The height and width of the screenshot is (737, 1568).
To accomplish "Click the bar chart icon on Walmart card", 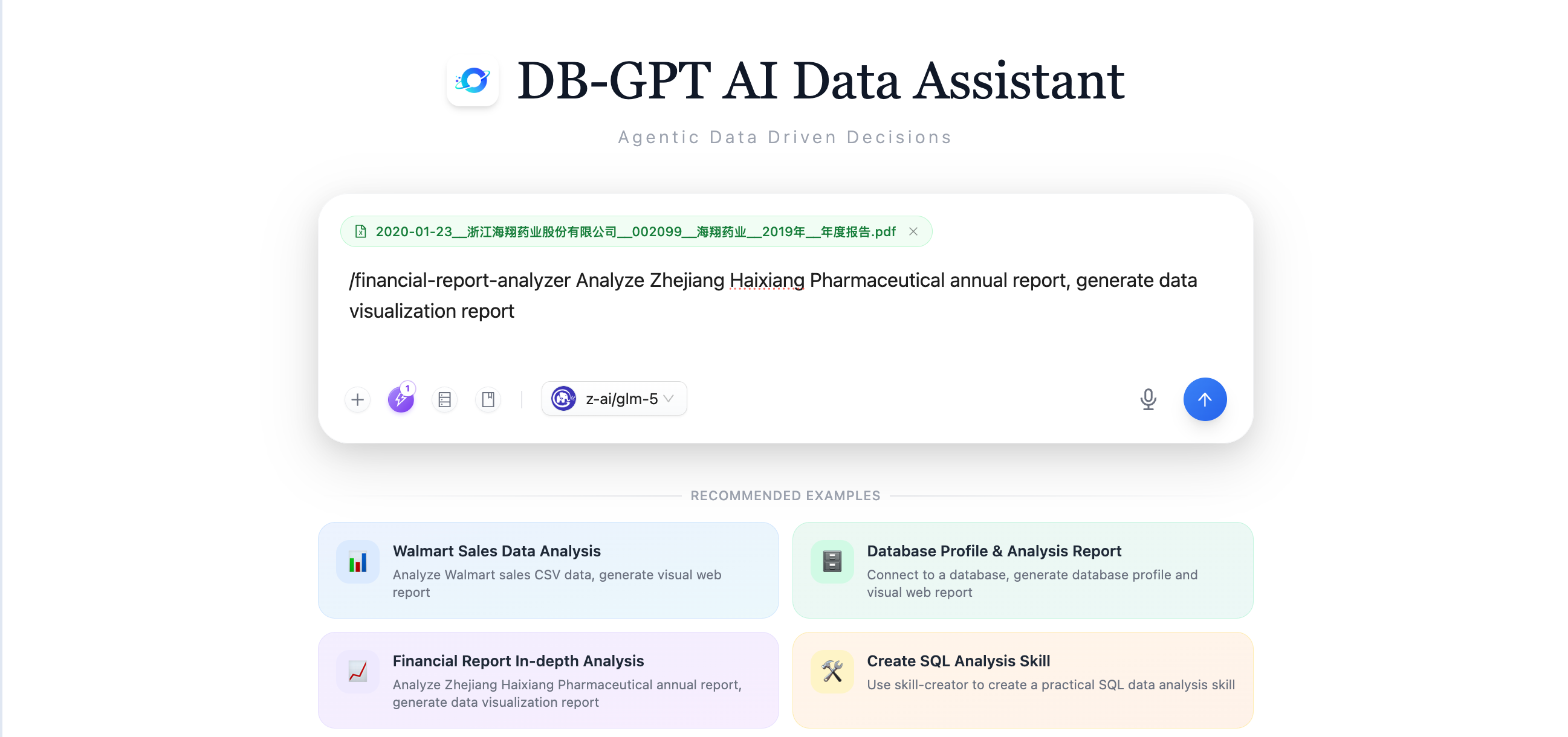I will (x=358, y=562).
